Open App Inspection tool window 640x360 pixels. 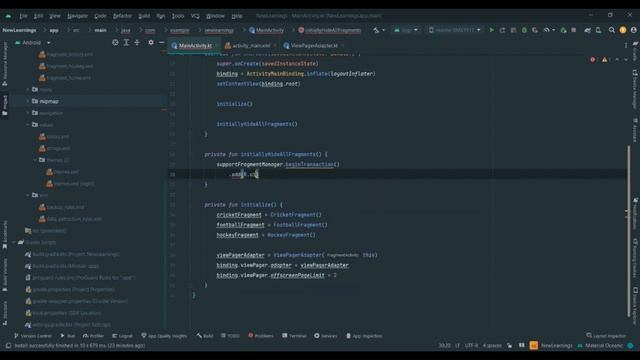pyautogui.click(x=364, y=336)
